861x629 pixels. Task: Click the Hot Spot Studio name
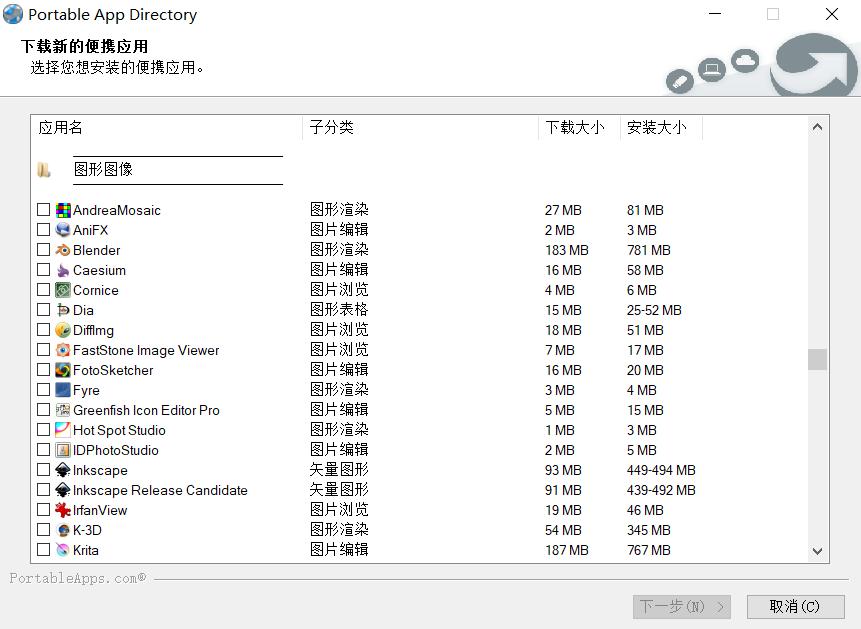(x=119, y=430)
